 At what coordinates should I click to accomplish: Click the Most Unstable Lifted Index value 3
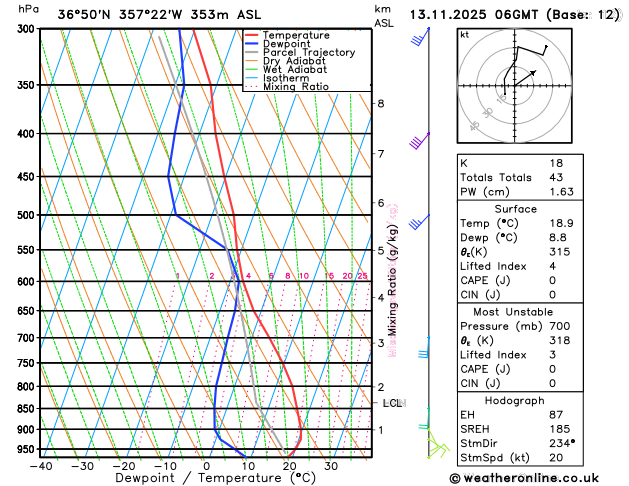pos(553,354)
